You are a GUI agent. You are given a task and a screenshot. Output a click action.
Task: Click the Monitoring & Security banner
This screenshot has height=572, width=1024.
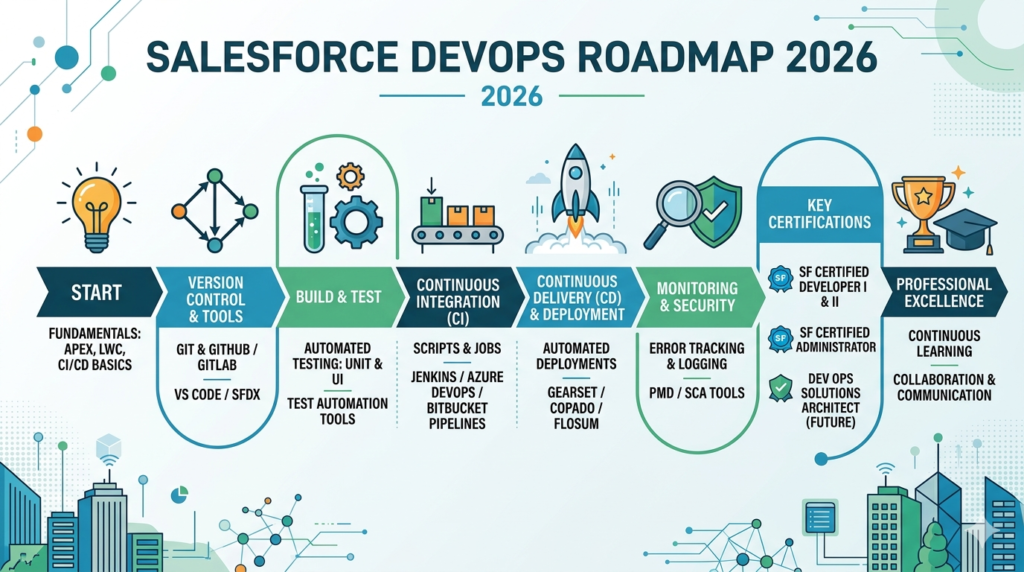click(696, 296)
